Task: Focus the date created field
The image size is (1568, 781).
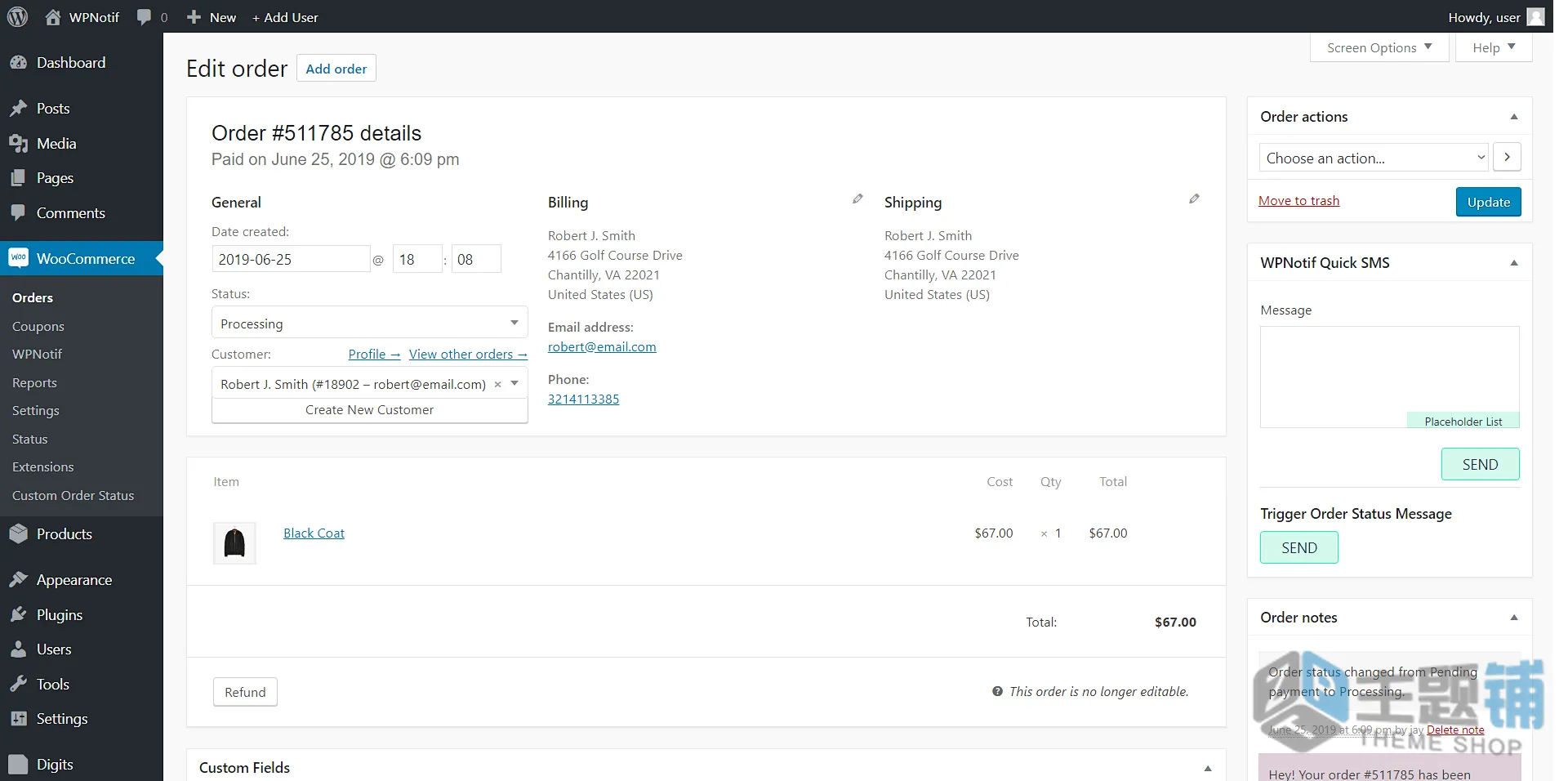Action: coord(291,259)
